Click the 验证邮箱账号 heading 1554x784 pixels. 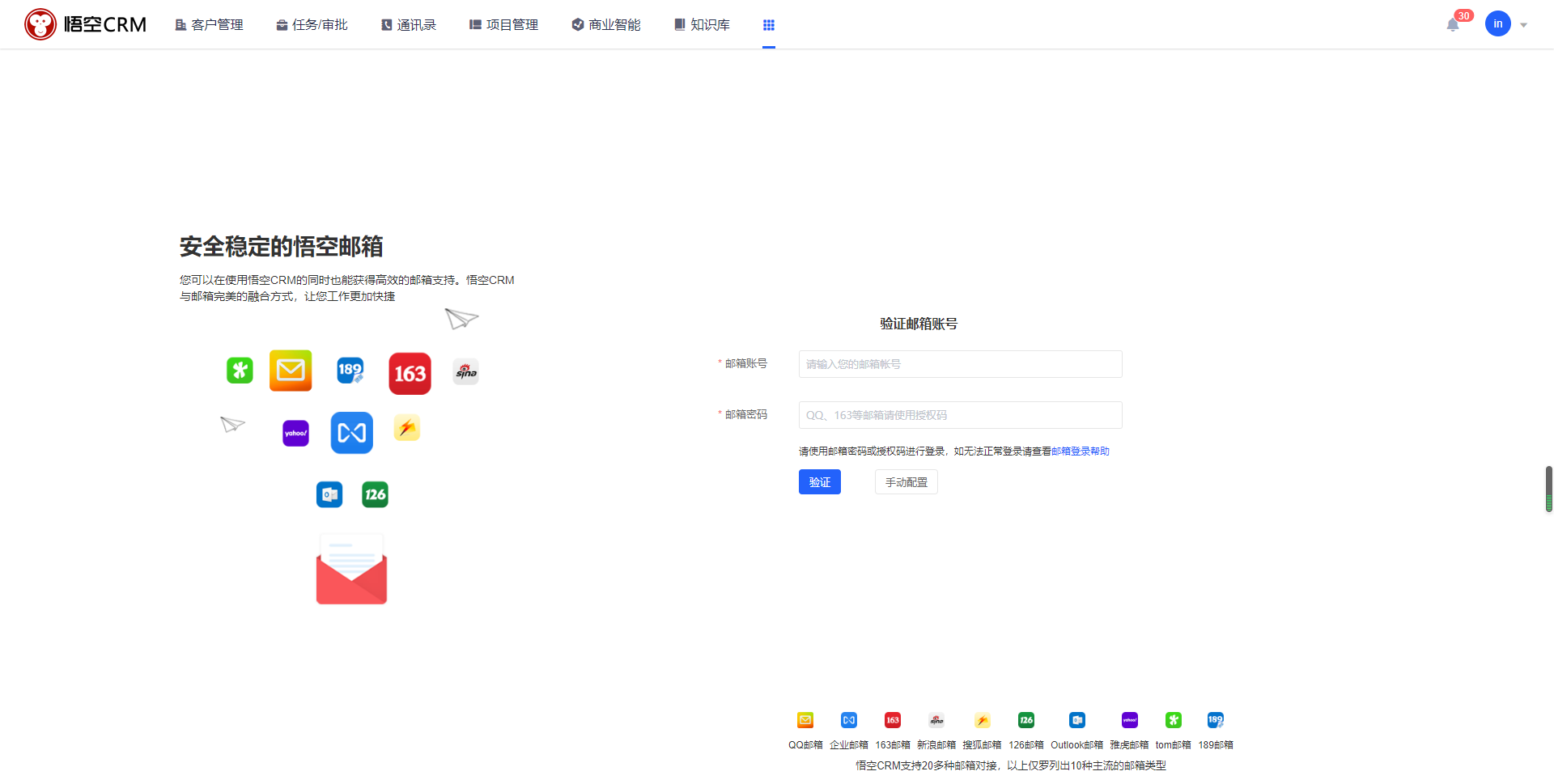919,324
